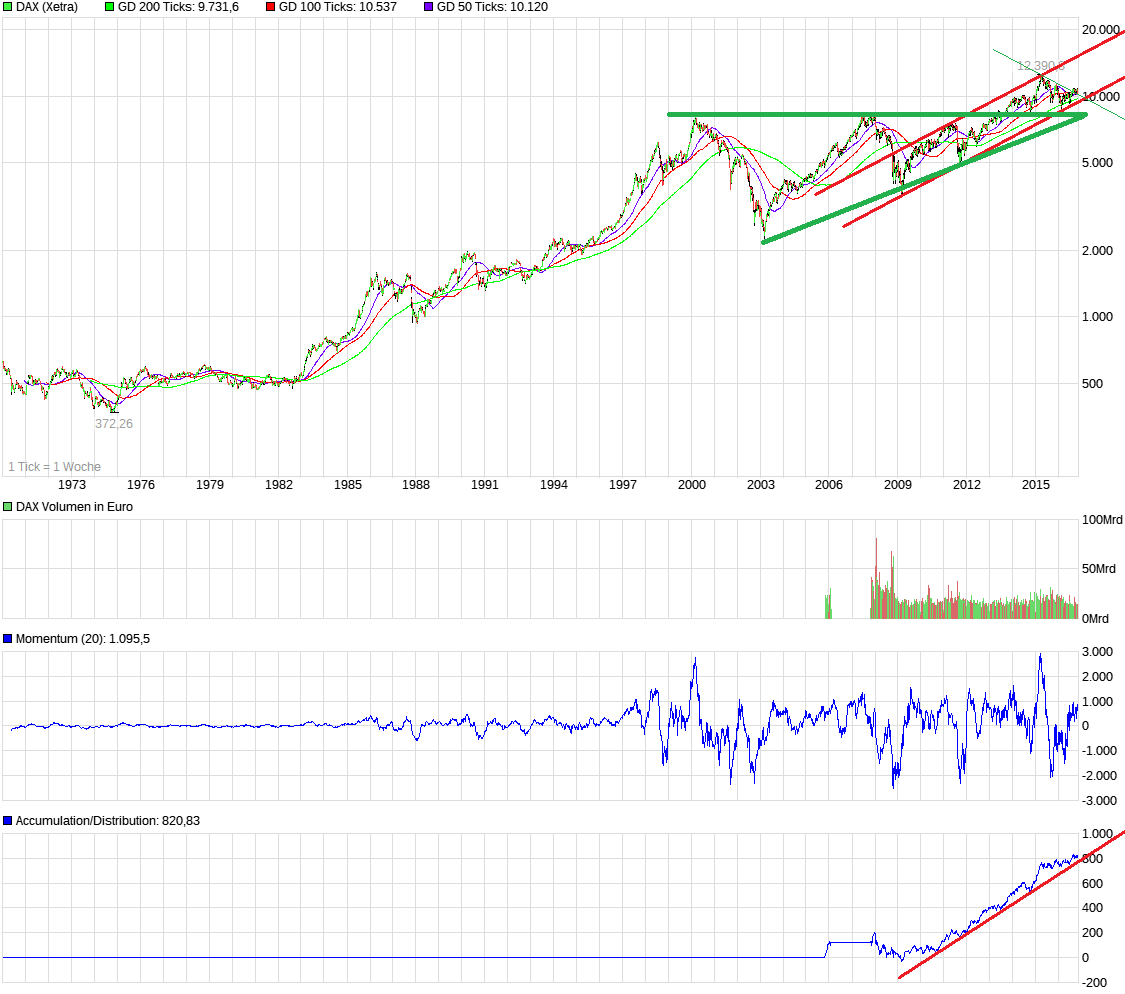Click the 1.000 price axis label

pyautogui.click(x=1097, y=317)
